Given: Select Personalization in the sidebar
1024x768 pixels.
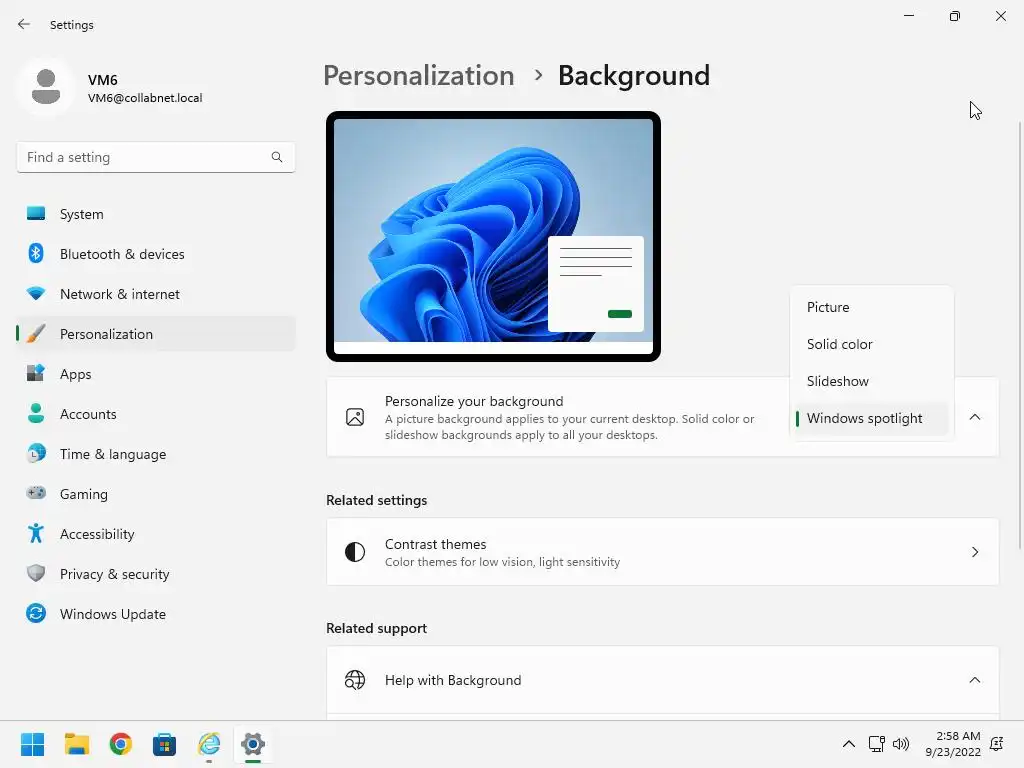Looking at the screenshot, I should point(155,334).
